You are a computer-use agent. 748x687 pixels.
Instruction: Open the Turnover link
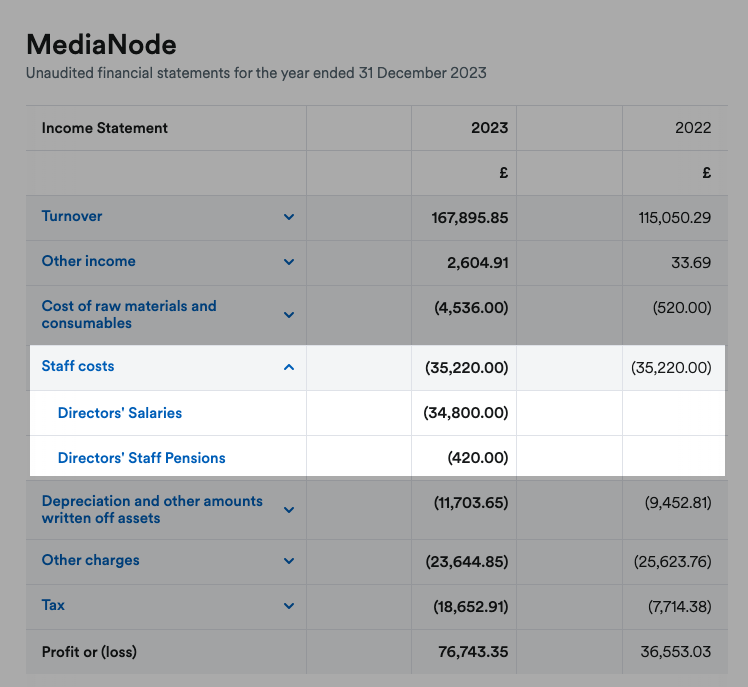pyautogui.click(x=72, y=216)
